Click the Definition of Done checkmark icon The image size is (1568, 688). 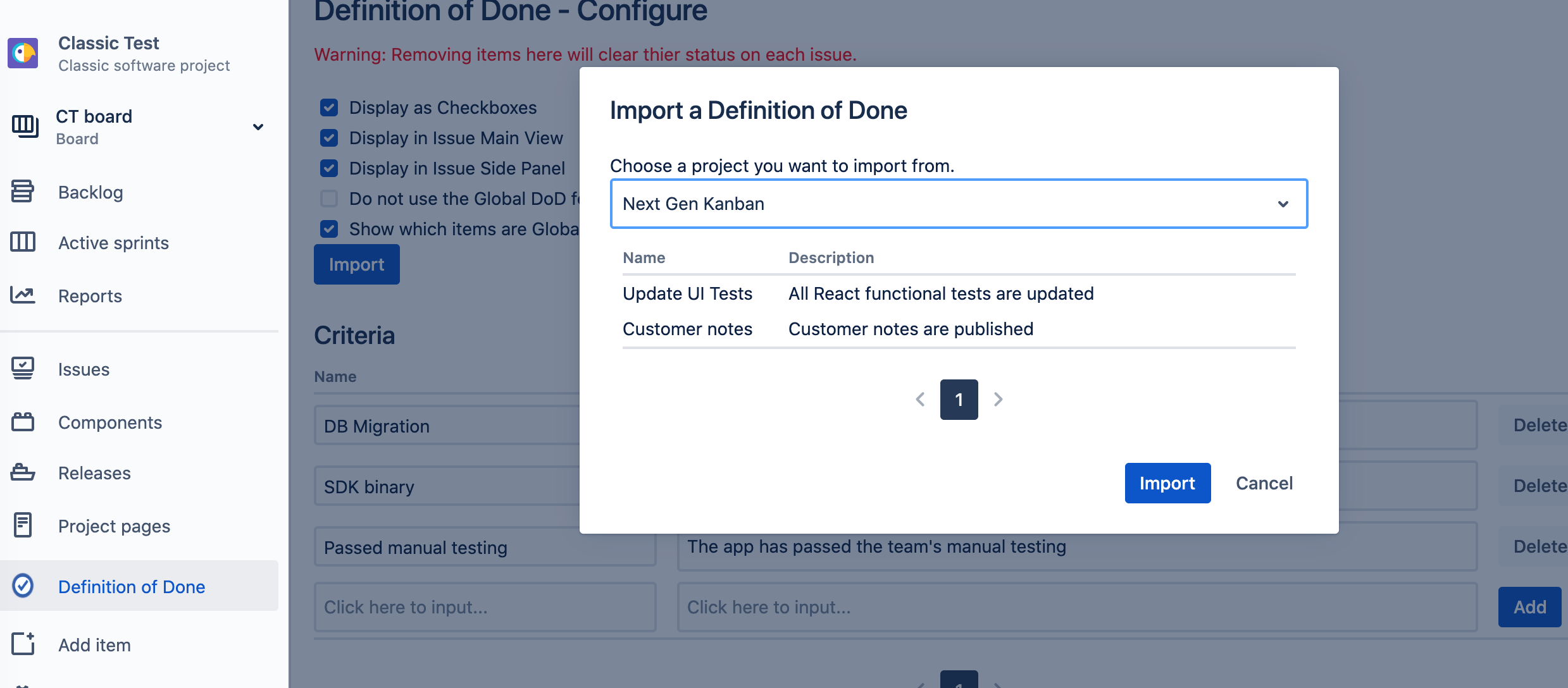(23, 586)
